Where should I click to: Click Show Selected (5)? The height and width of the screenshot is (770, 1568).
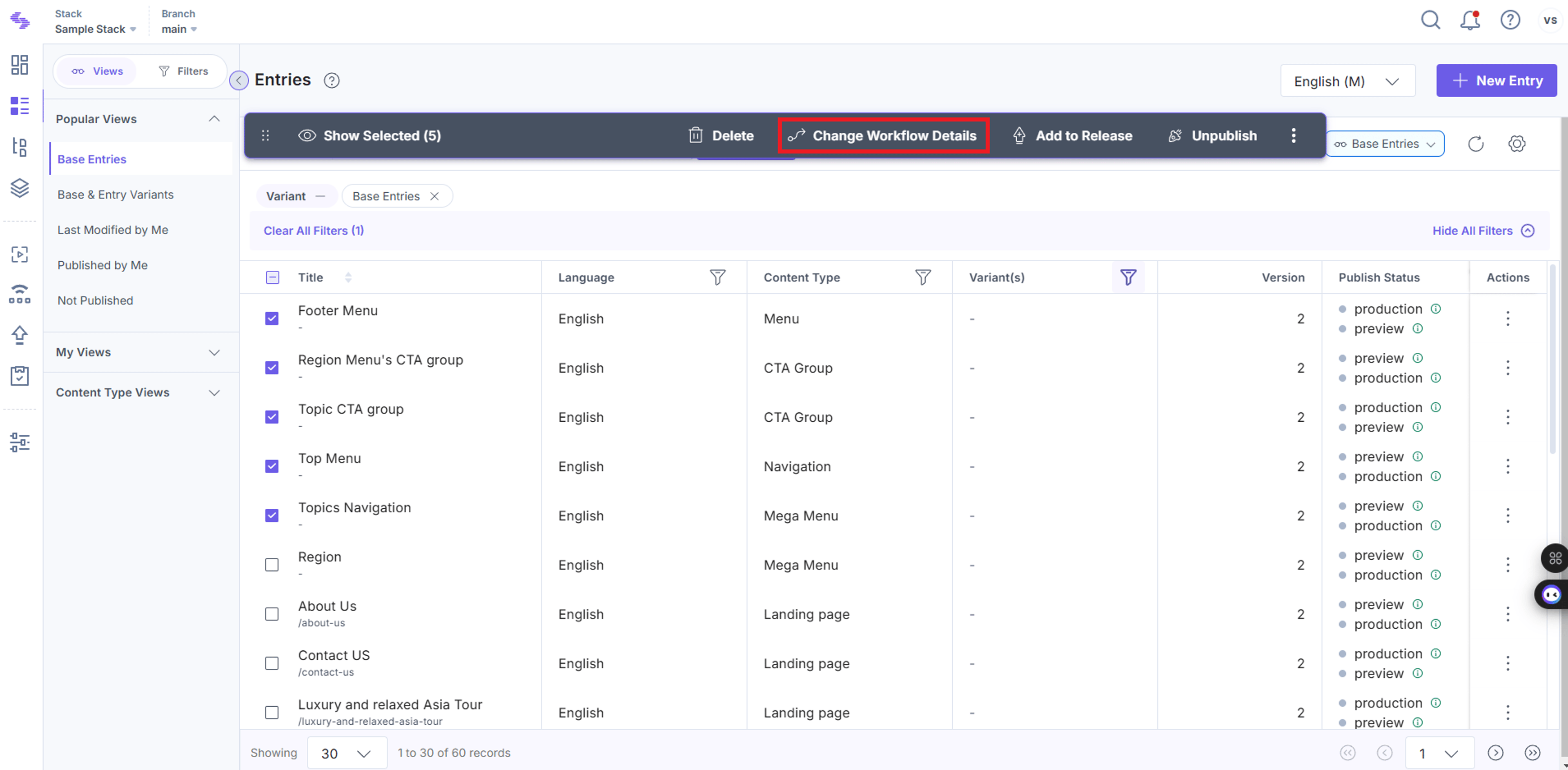(370, 136)
